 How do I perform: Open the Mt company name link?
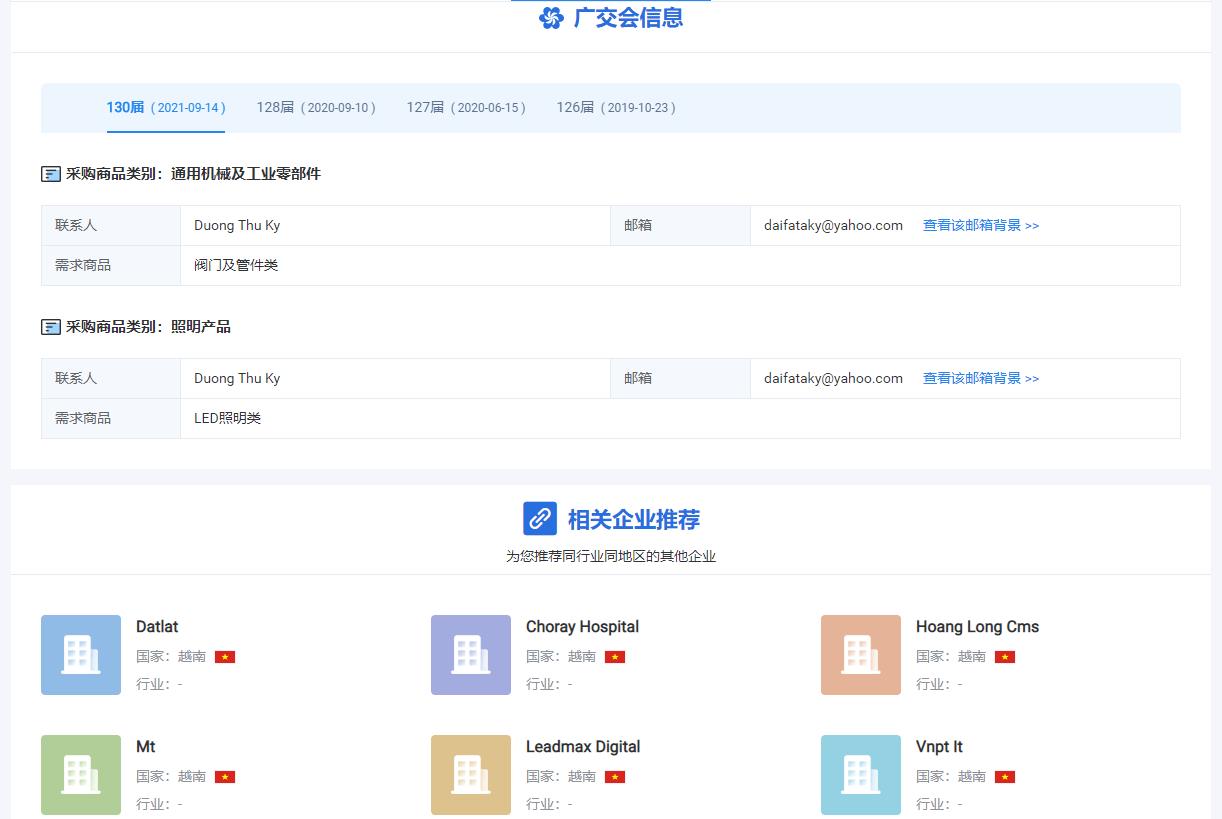[x=146, y=747]
